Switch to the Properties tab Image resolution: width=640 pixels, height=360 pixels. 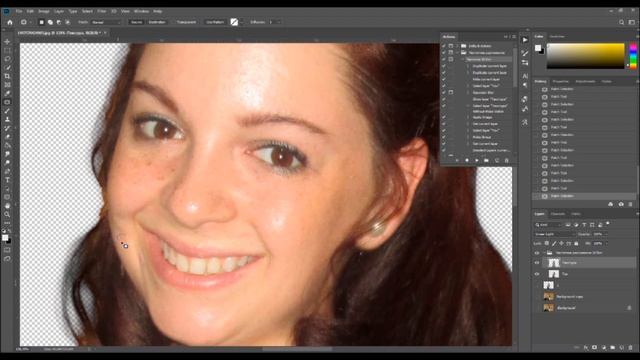point(561,82)
